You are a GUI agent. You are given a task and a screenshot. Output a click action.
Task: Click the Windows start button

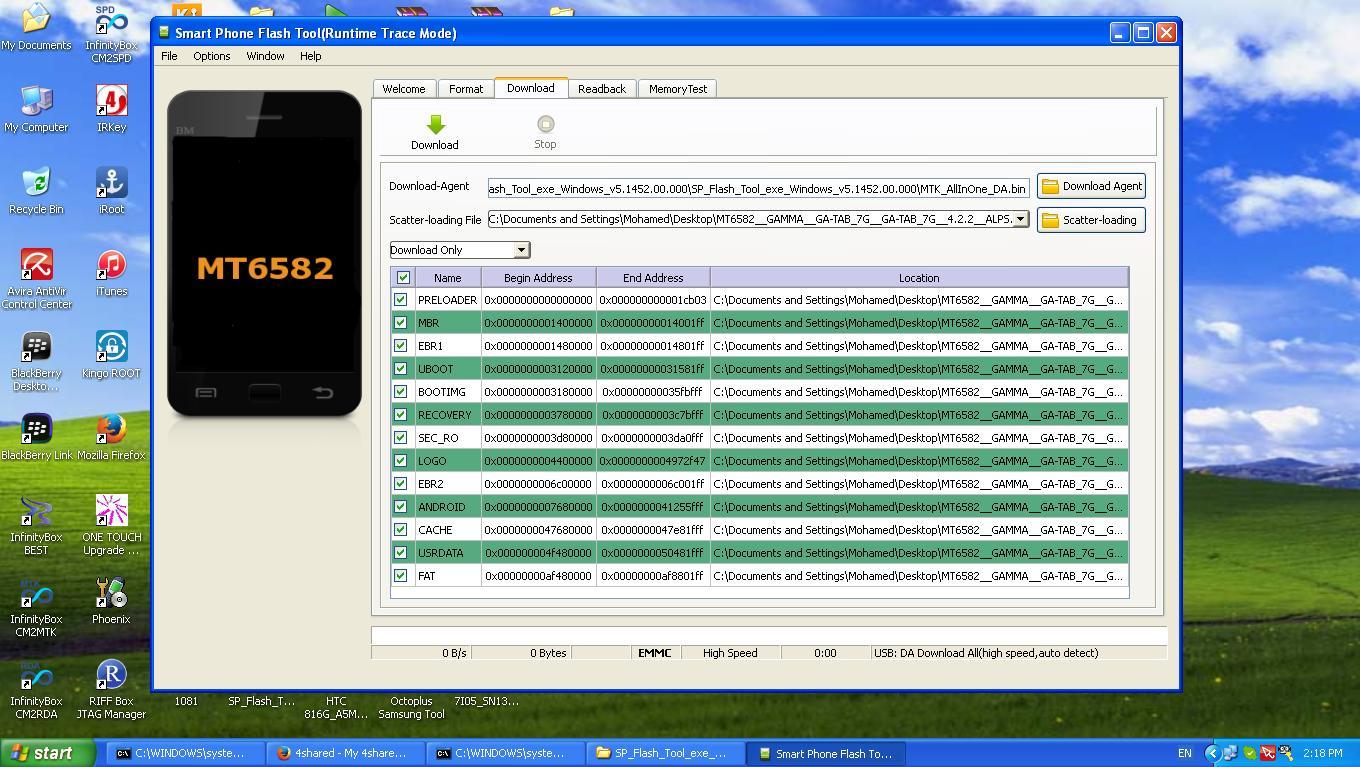(x=48, y=754)
